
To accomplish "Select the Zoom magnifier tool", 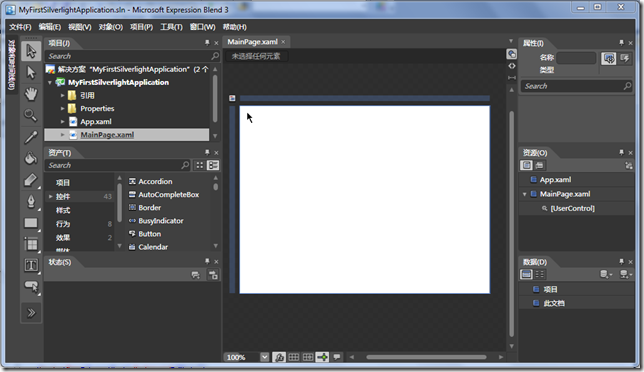I will pos(31,115).
